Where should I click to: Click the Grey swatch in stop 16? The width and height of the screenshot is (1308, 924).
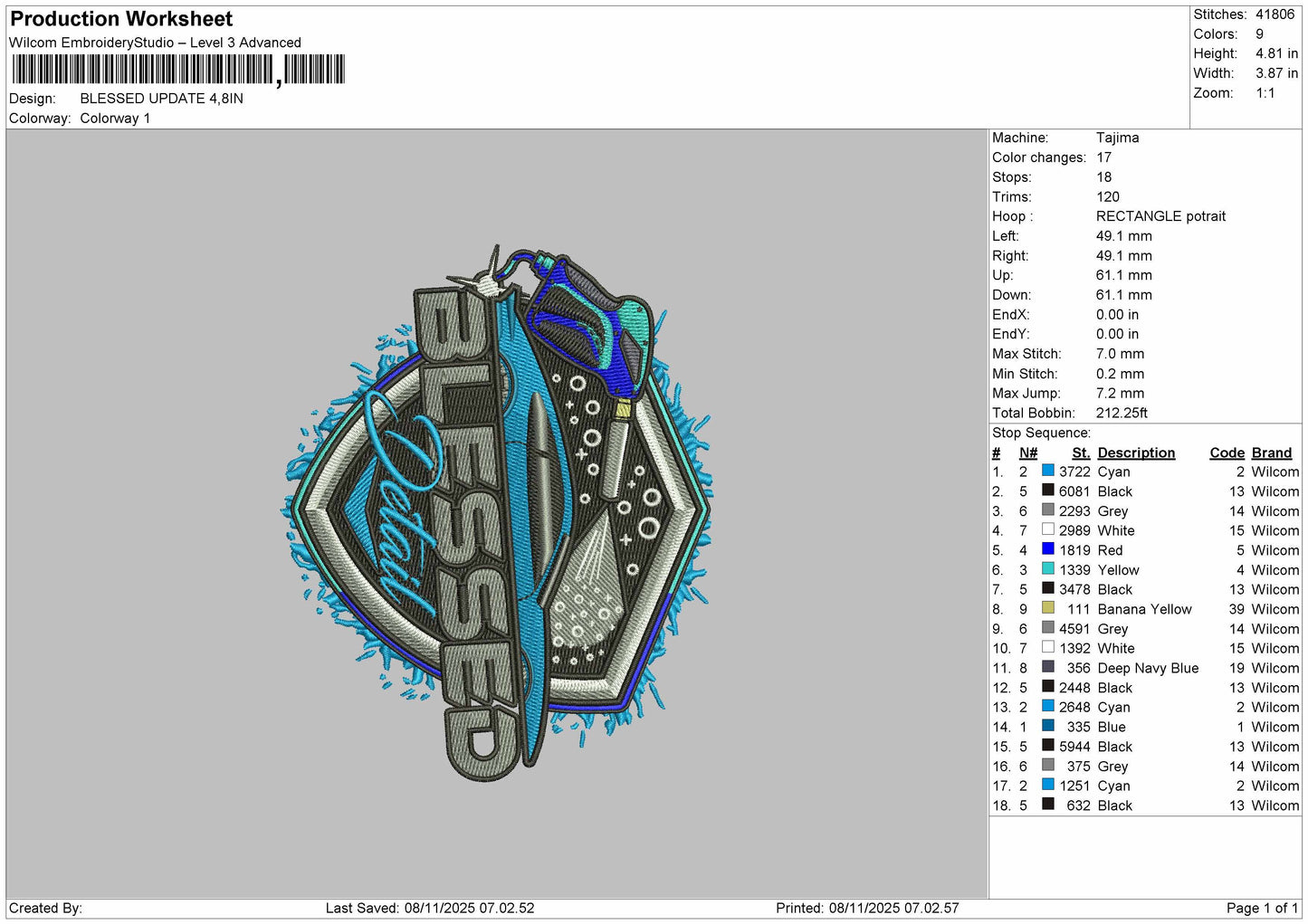(x=1047, y=766)
